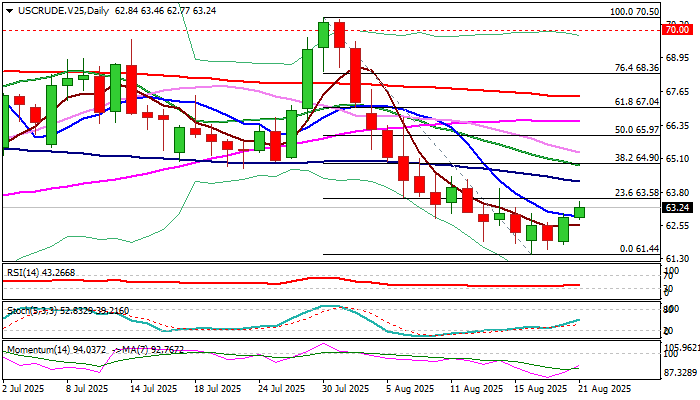Select the 61.8 67.04 Fibonacci level label
The height and width of the screenshot is (400, 700).
click(637, 102)
